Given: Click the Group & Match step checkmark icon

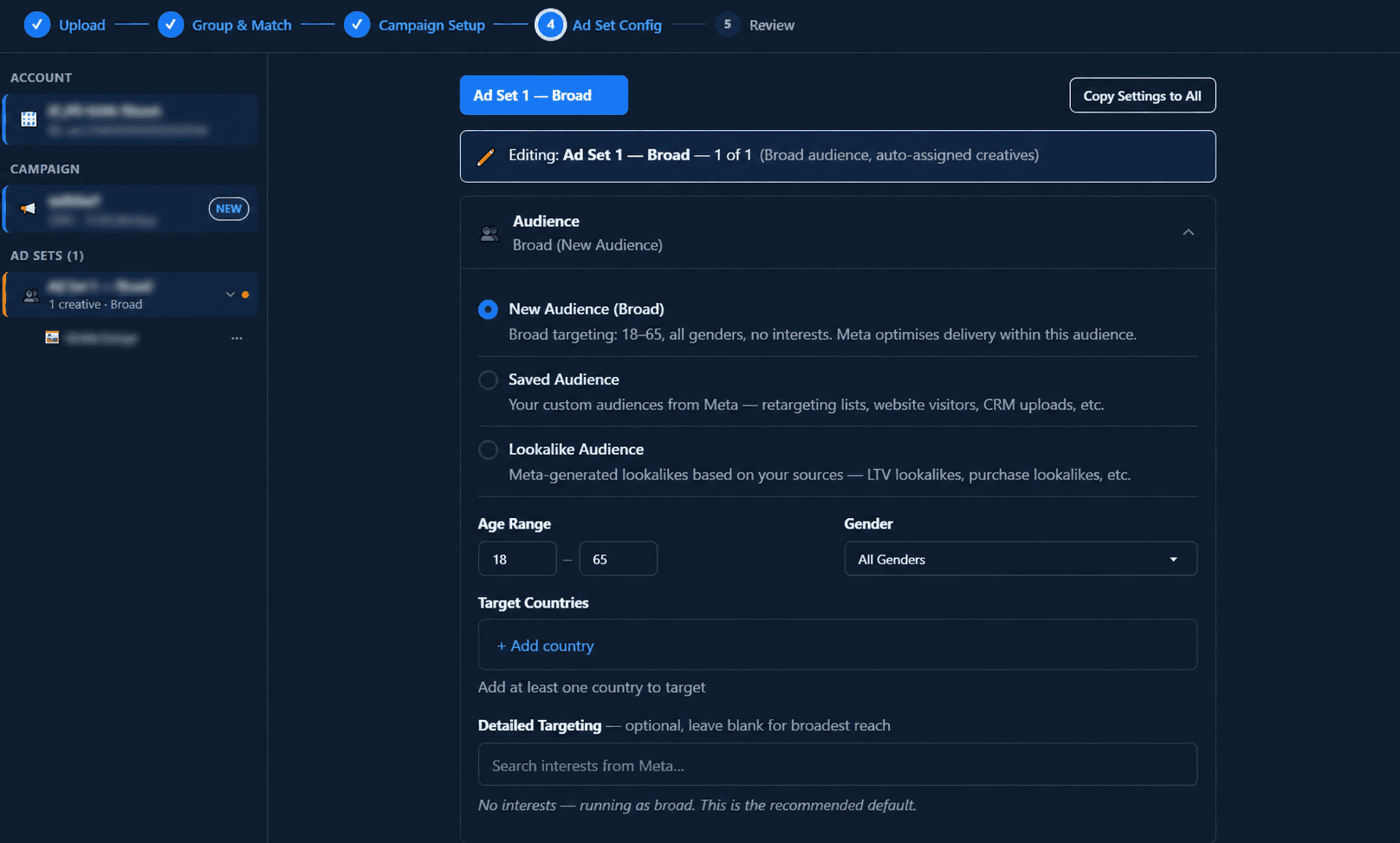Looking at the screenshot, I should point(171,25).
